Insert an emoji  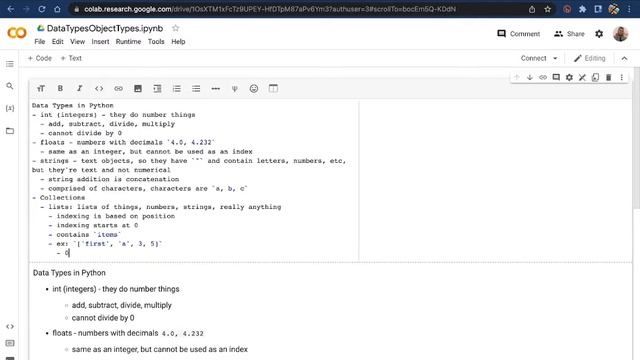[x=254, y=89]
